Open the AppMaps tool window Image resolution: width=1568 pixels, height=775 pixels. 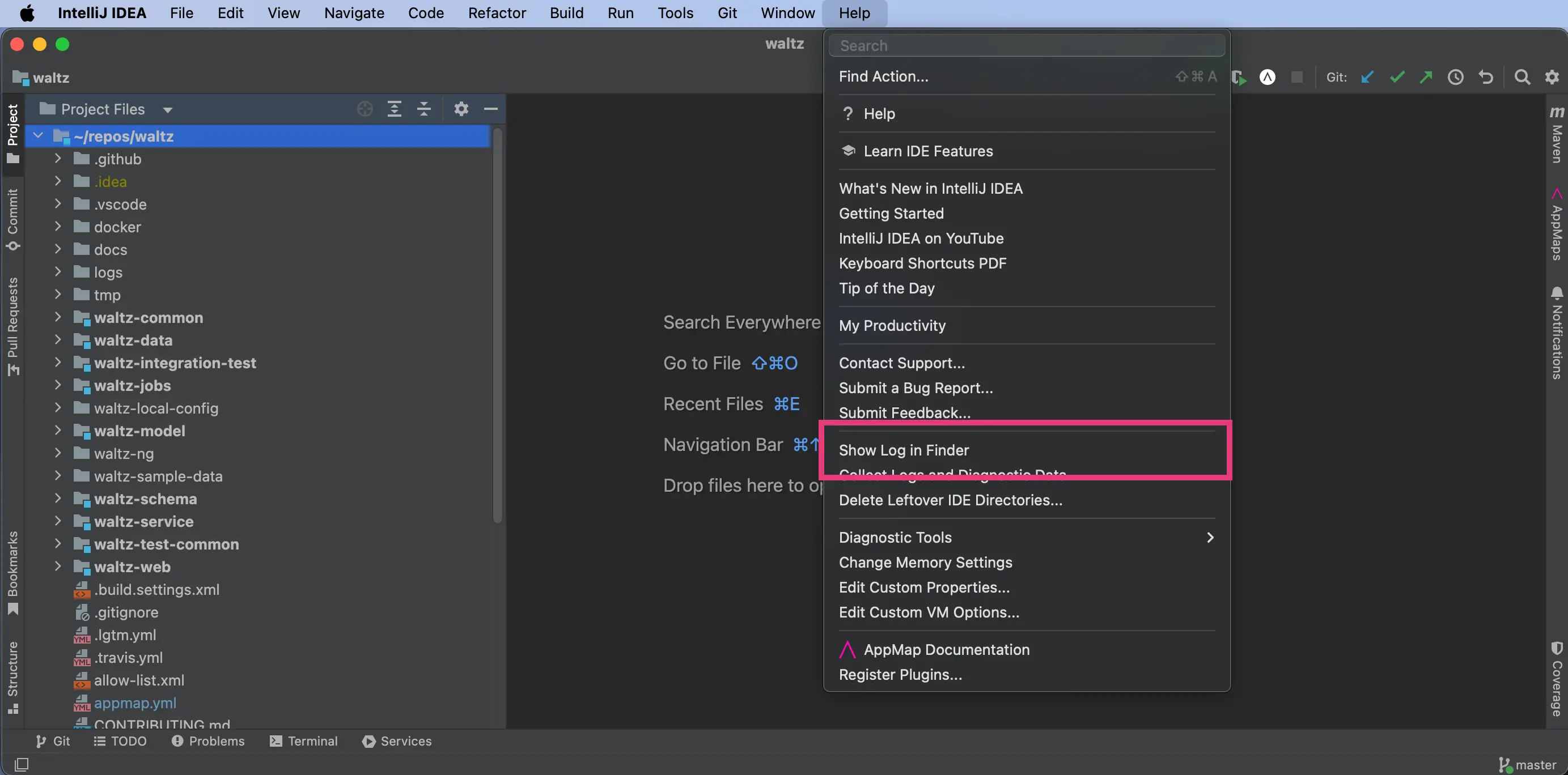click(1557, 224)
